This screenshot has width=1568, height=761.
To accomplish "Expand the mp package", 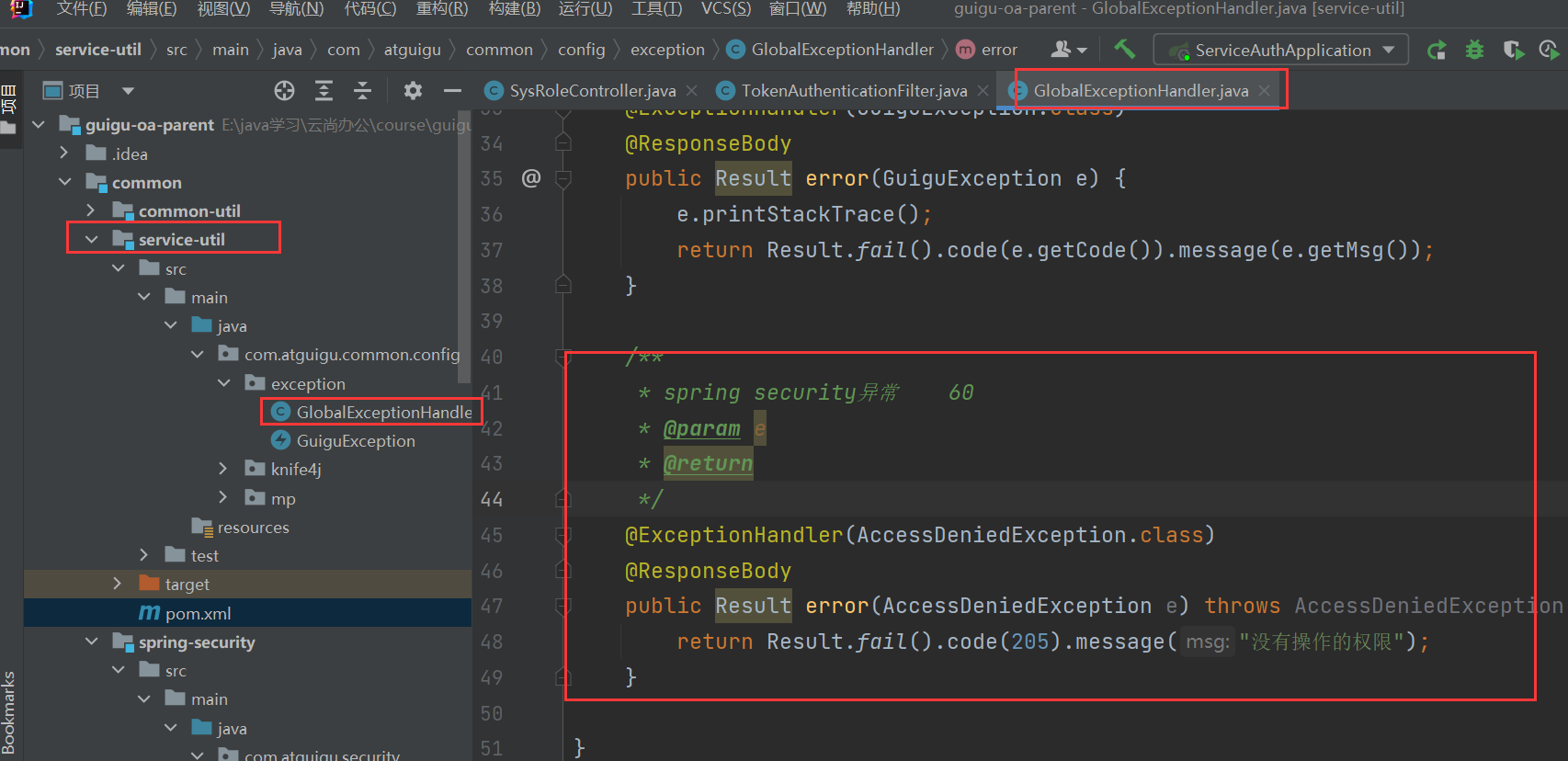I will pyautogui.click(x=223, y=498).
